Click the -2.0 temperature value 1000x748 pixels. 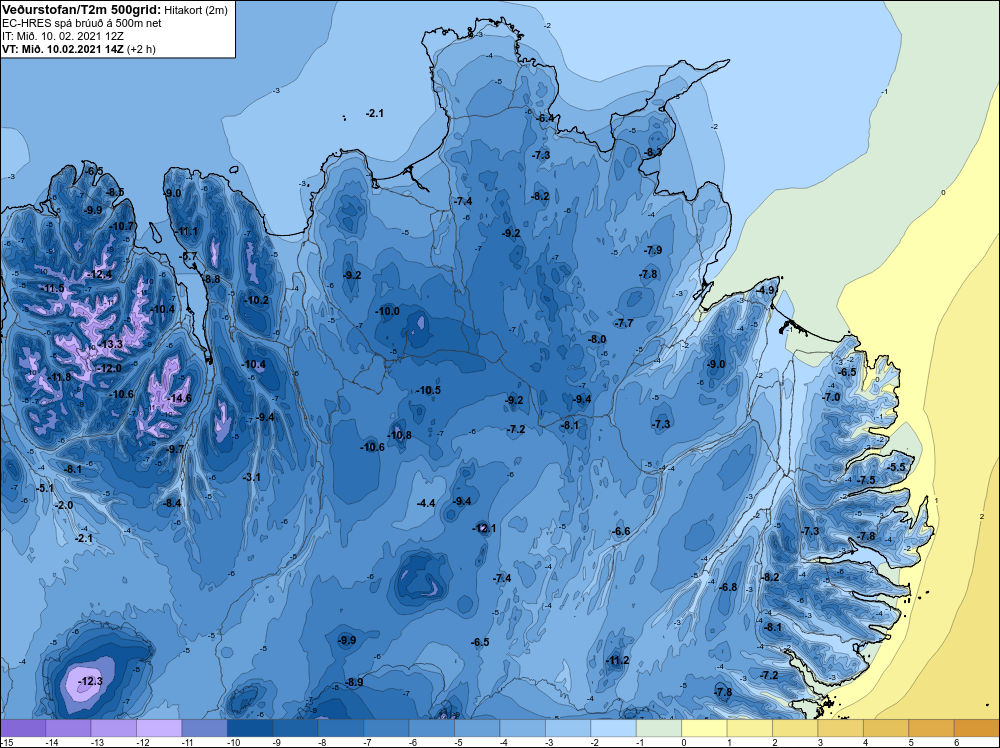click(x=64, y=505)
